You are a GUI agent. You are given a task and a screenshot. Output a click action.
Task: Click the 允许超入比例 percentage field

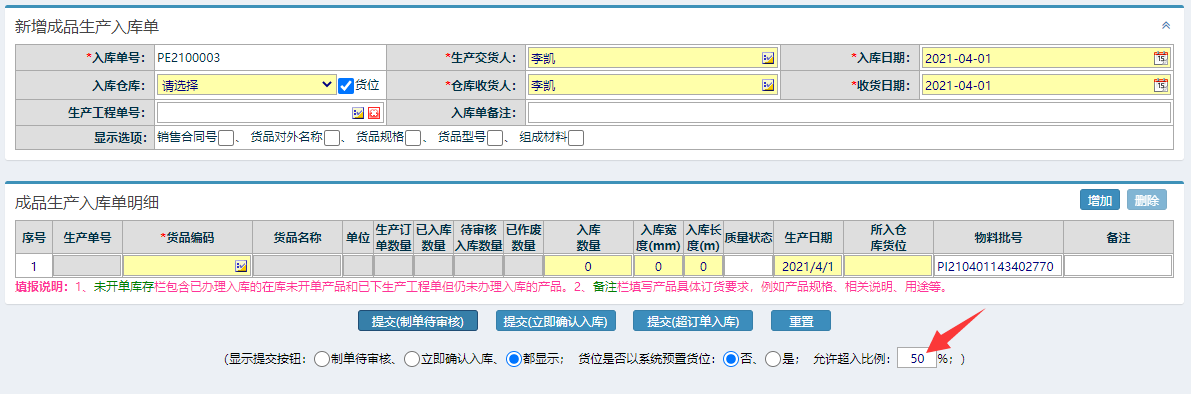tap(917, 359)
